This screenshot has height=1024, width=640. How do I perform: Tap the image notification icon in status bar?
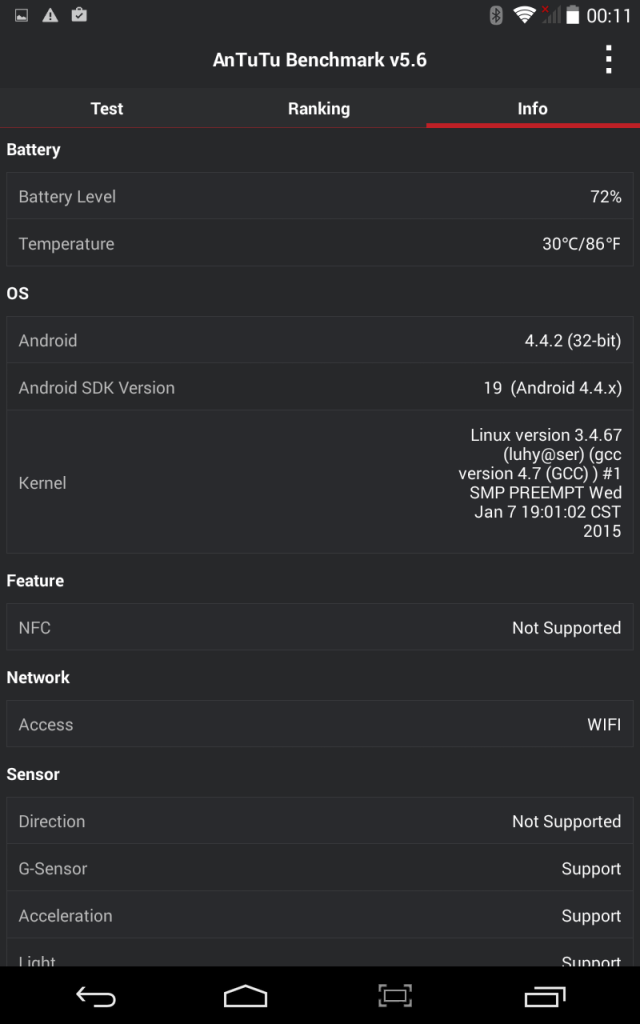(22, 15)
